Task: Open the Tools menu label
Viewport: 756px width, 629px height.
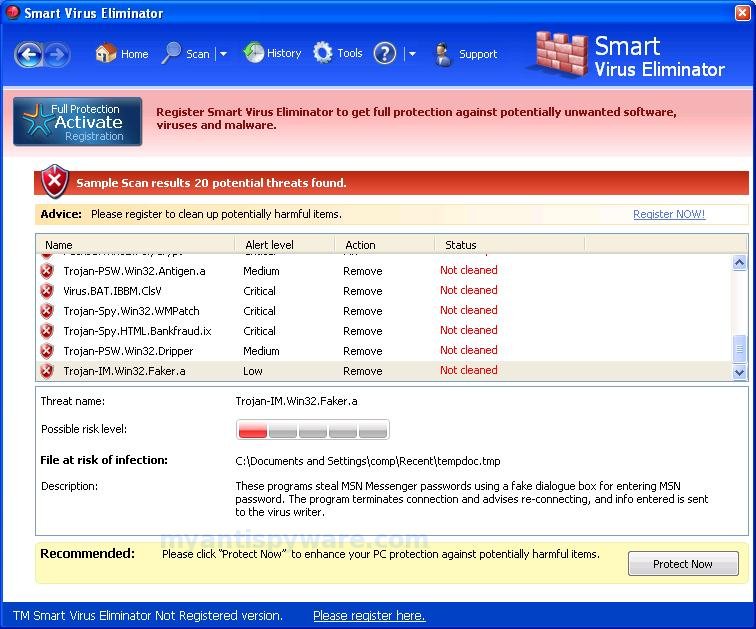Action: (x=350, y=53)
